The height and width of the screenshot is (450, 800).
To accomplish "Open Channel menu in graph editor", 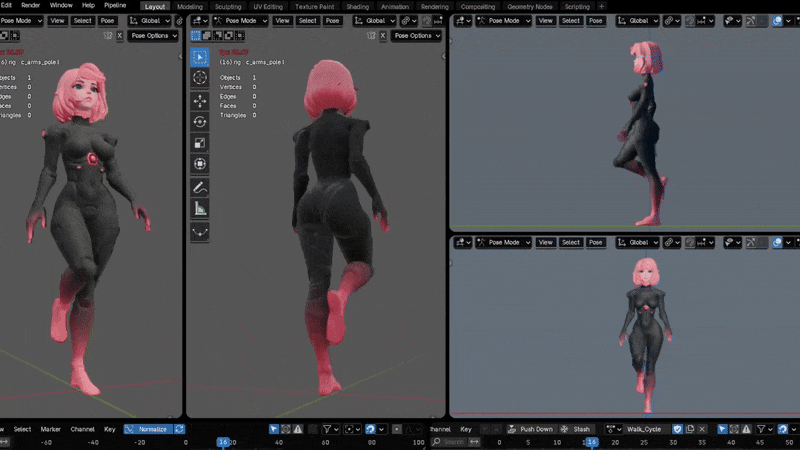I will pyautogui.click(x=82, y=430).
